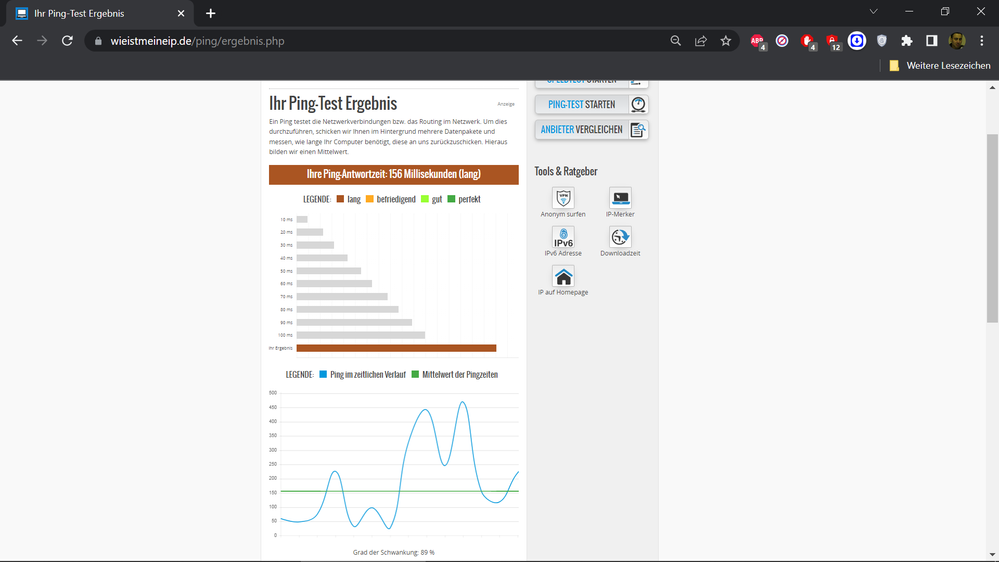Open the Chrome three-dot menu
Screen dimensions: 999x562
point(981,41)
